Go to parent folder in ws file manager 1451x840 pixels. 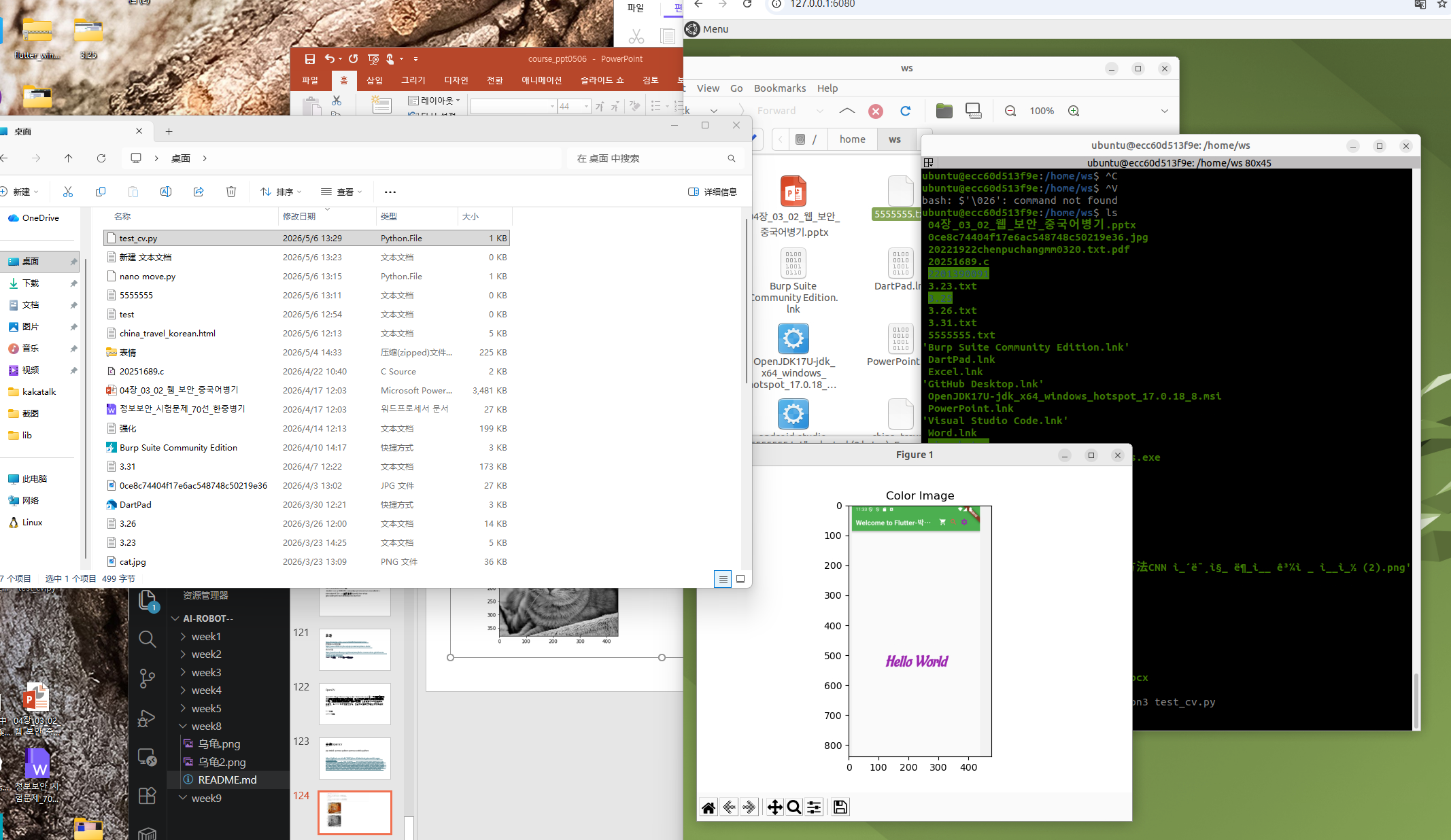click(847, 111)
